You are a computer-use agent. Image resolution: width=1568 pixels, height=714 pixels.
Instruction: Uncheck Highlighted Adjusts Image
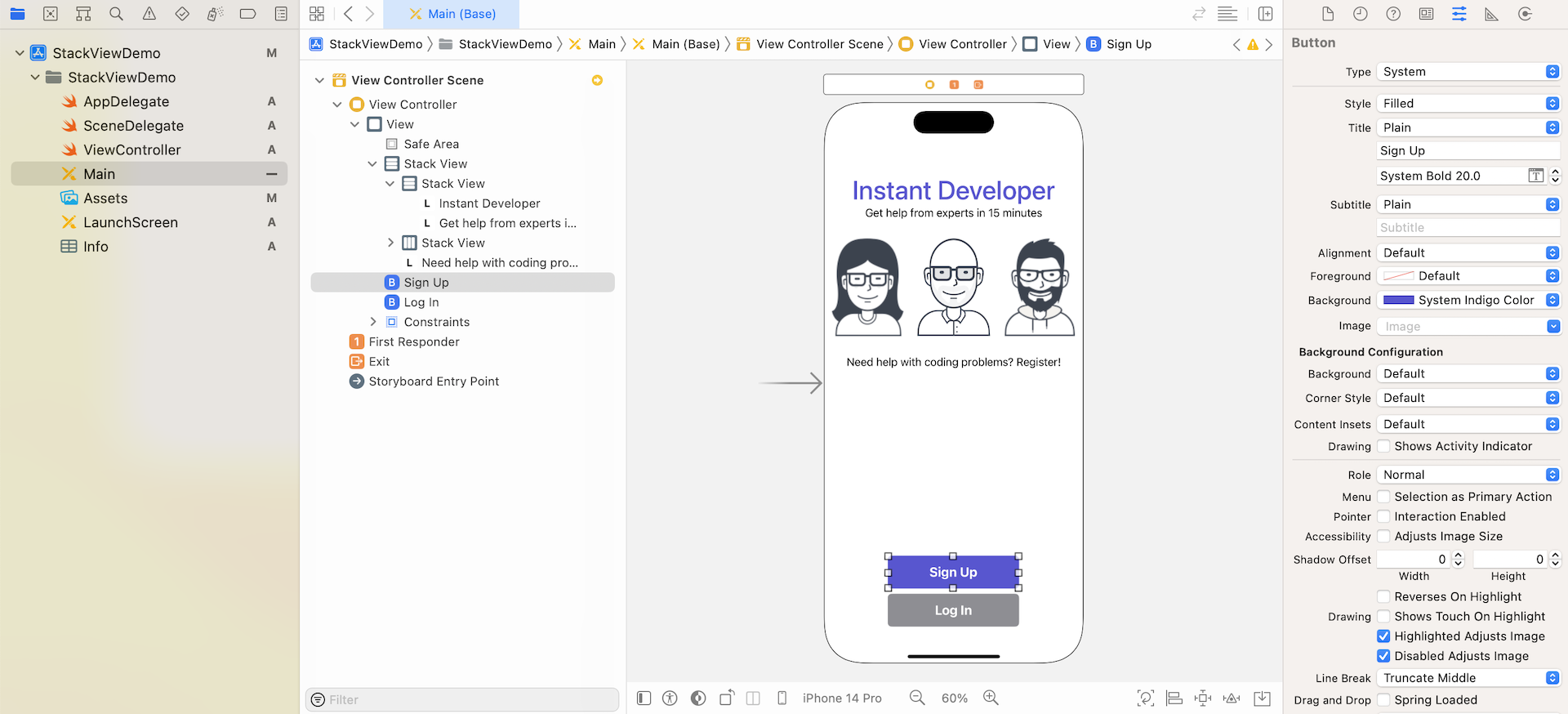1383,636
